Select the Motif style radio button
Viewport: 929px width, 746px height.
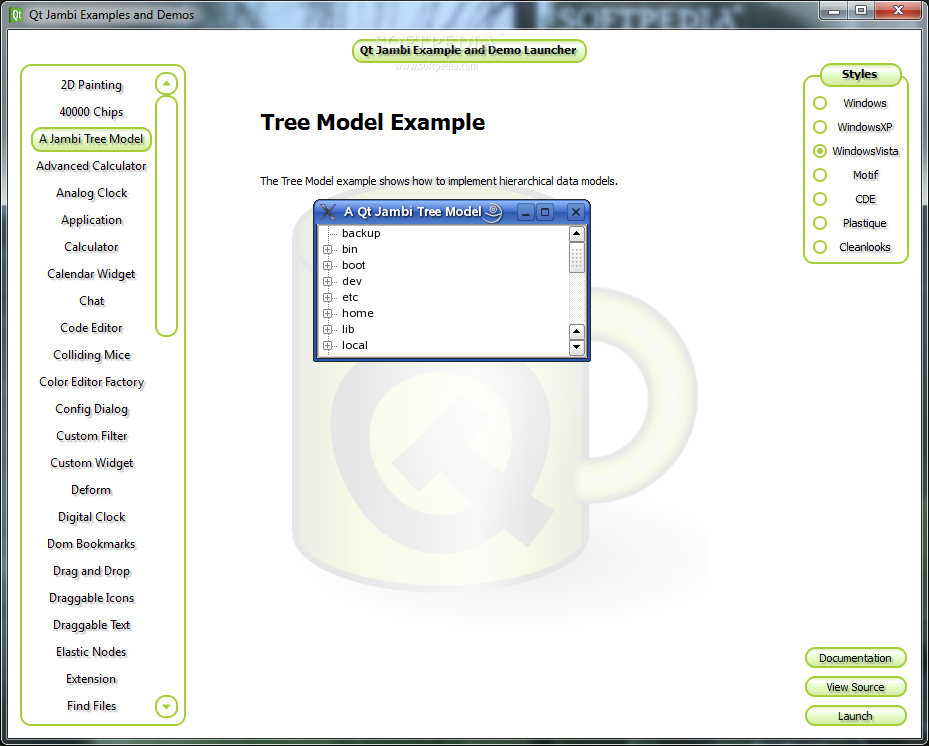820,175
